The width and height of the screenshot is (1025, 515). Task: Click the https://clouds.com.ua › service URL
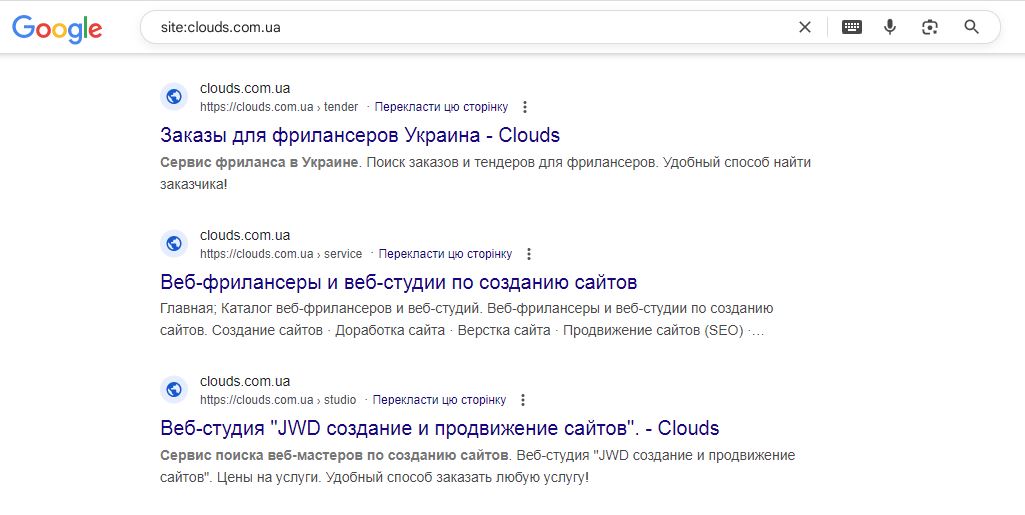[281, 254]
